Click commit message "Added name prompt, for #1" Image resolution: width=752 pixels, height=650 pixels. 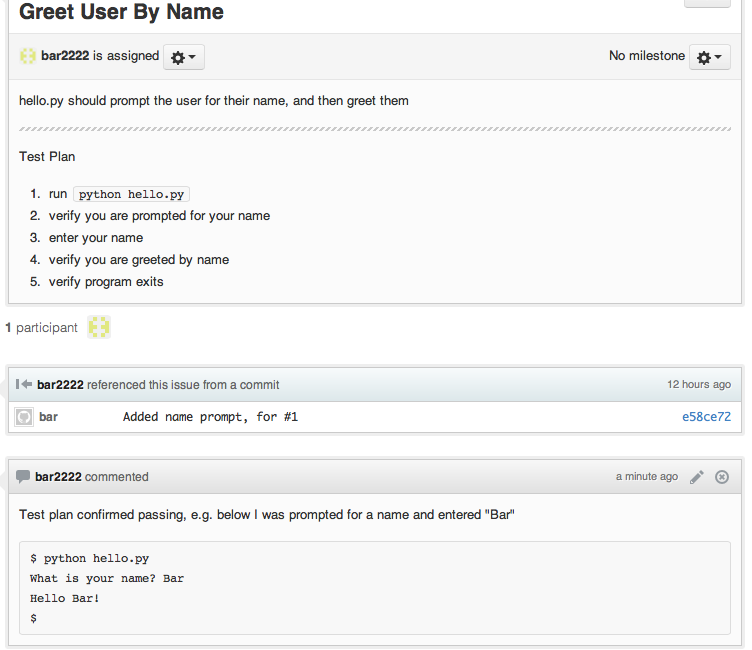[x=210, y=417]
